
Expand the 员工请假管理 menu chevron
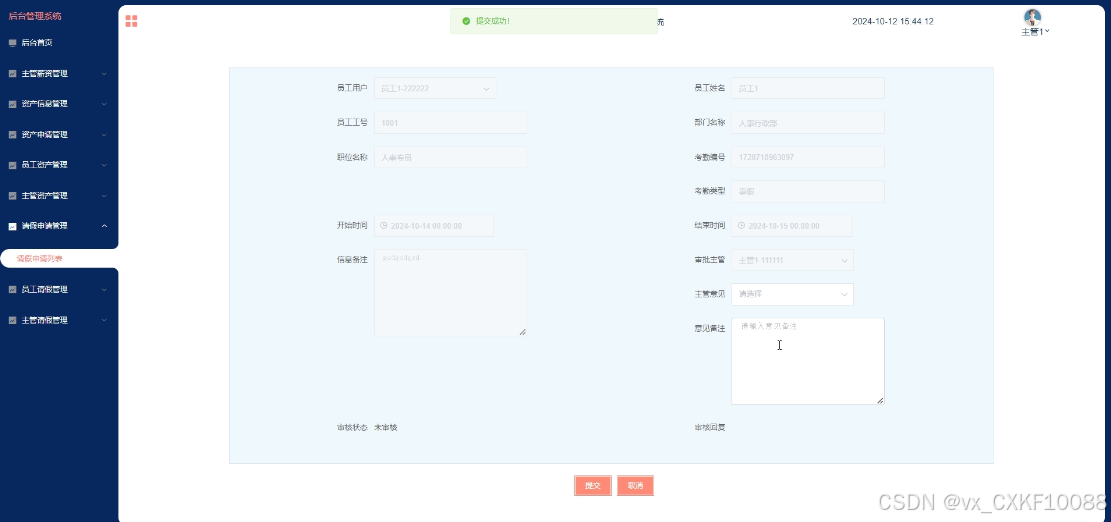104,290
